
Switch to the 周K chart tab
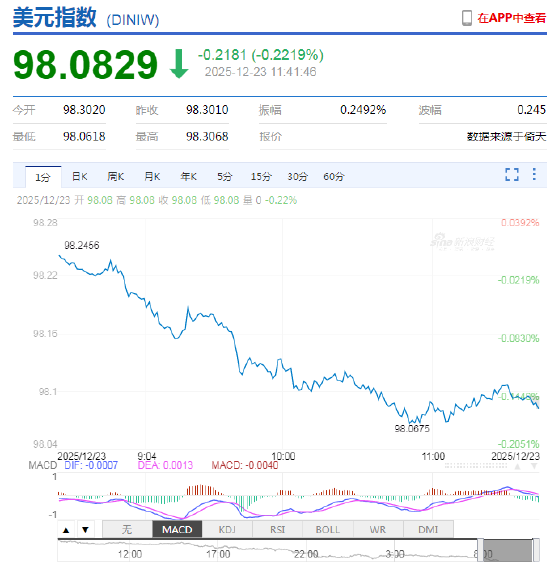[116, 176]
